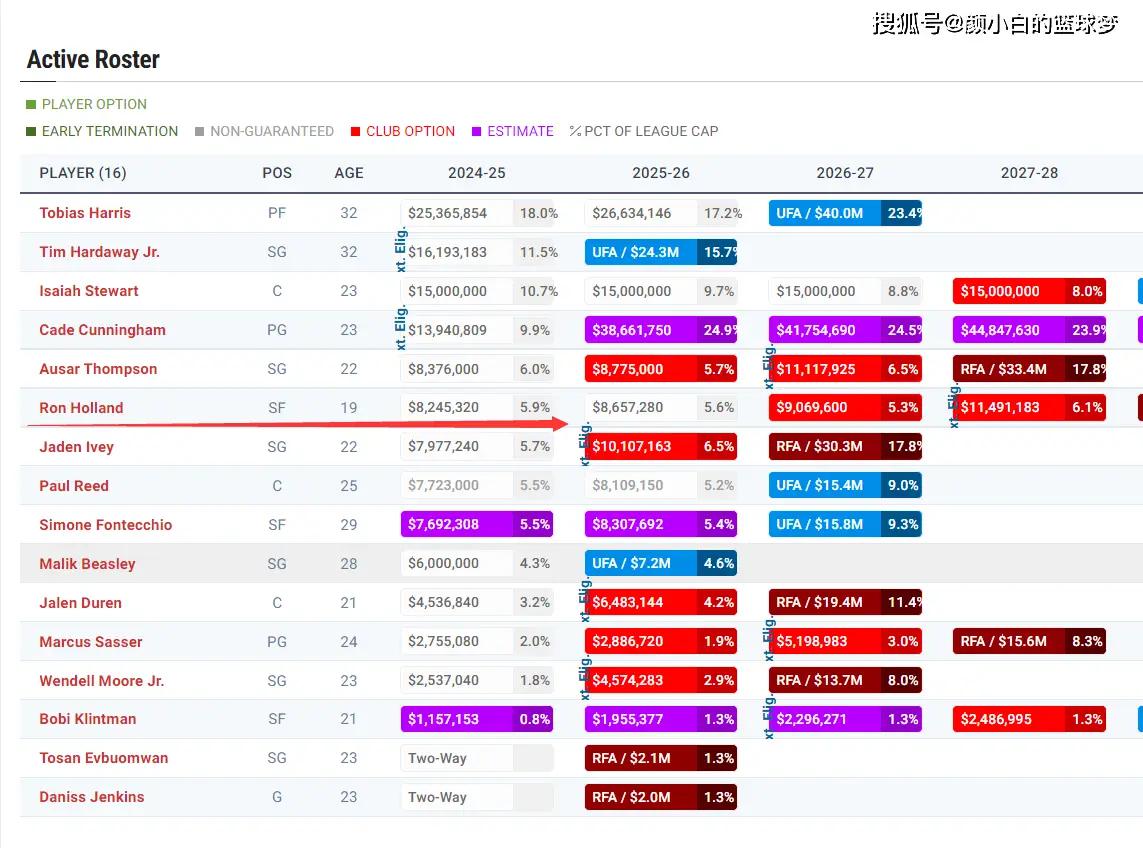Click the green Player Option legend swatch
This screenshot has height=848, width=1143.
[31, 104]
